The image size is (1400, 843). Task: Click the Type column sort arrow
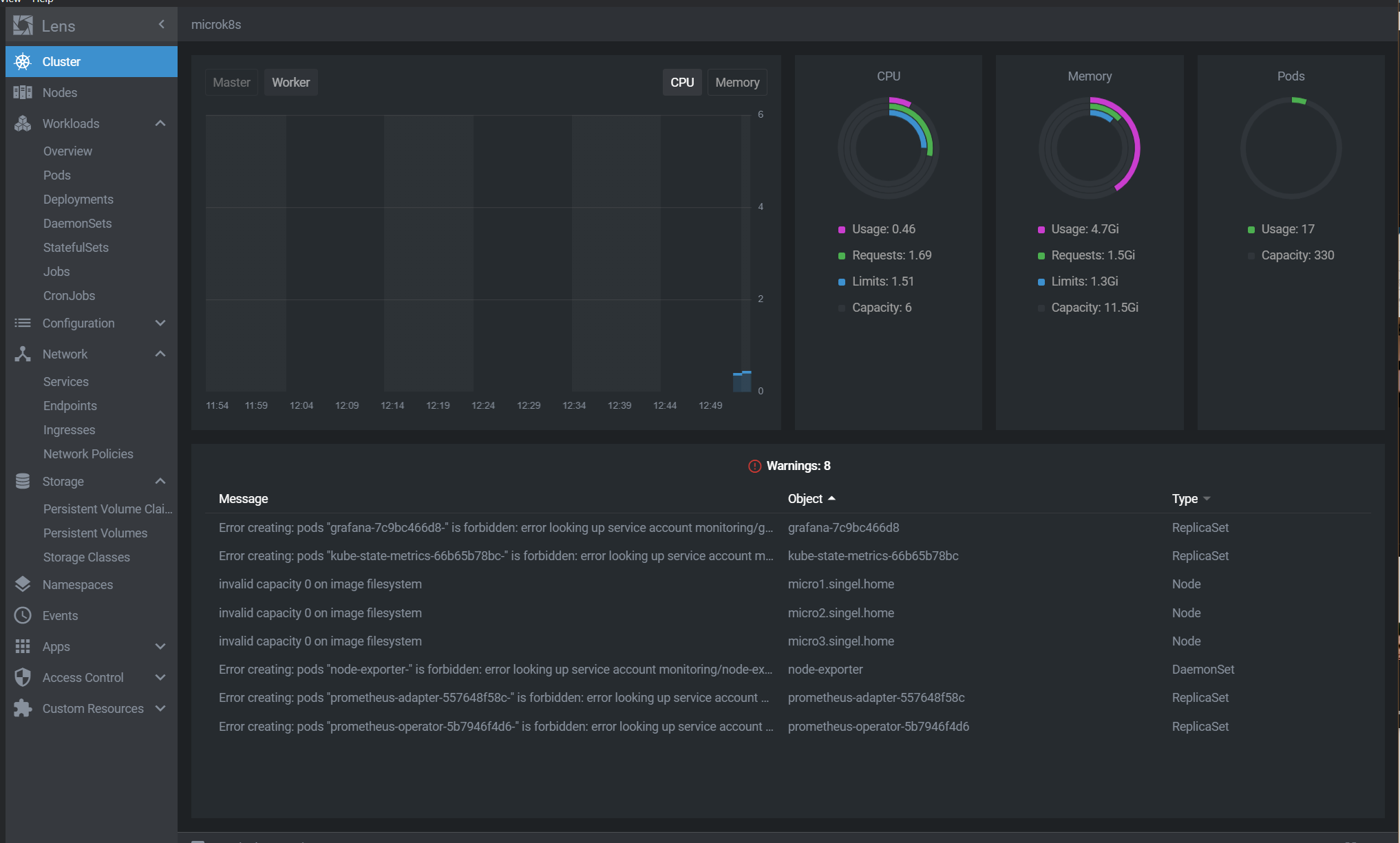click(x=1207, y=499)
